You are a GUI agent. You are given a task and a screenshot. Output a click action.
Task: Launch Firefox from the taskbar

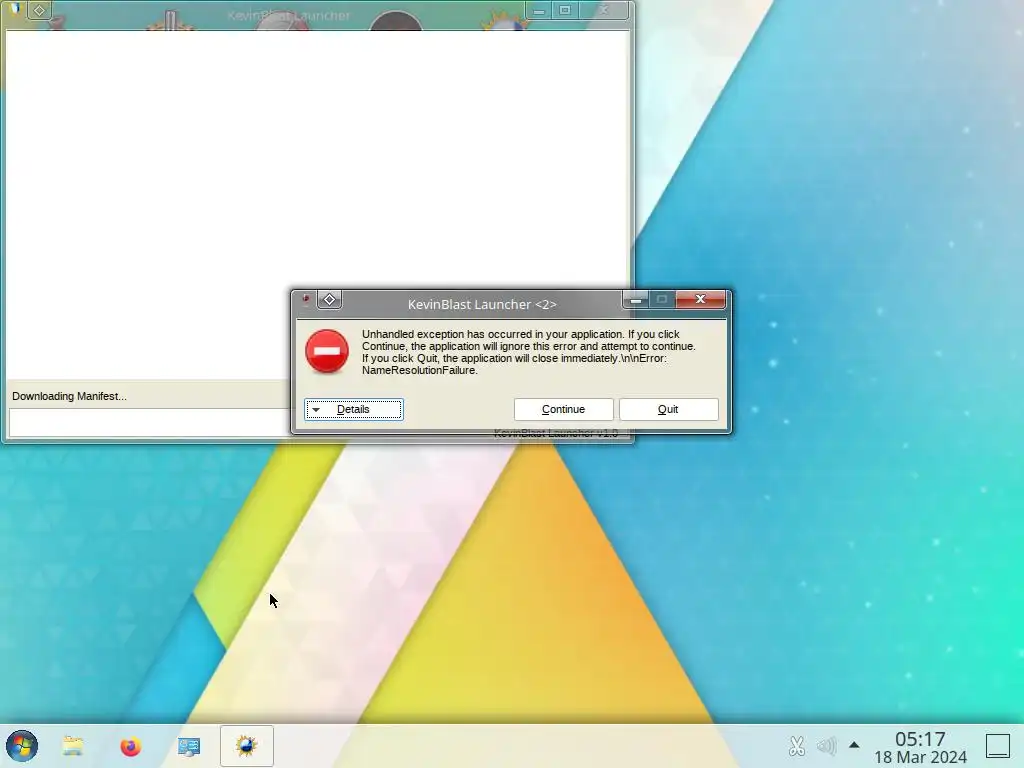coord(131,746)
